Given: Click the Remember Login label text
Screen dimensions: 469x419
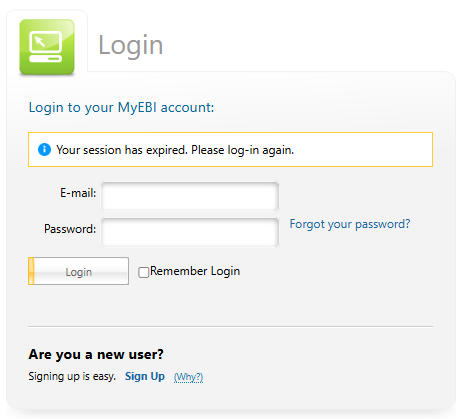Looking at the screenshot, I should [195, 271].
